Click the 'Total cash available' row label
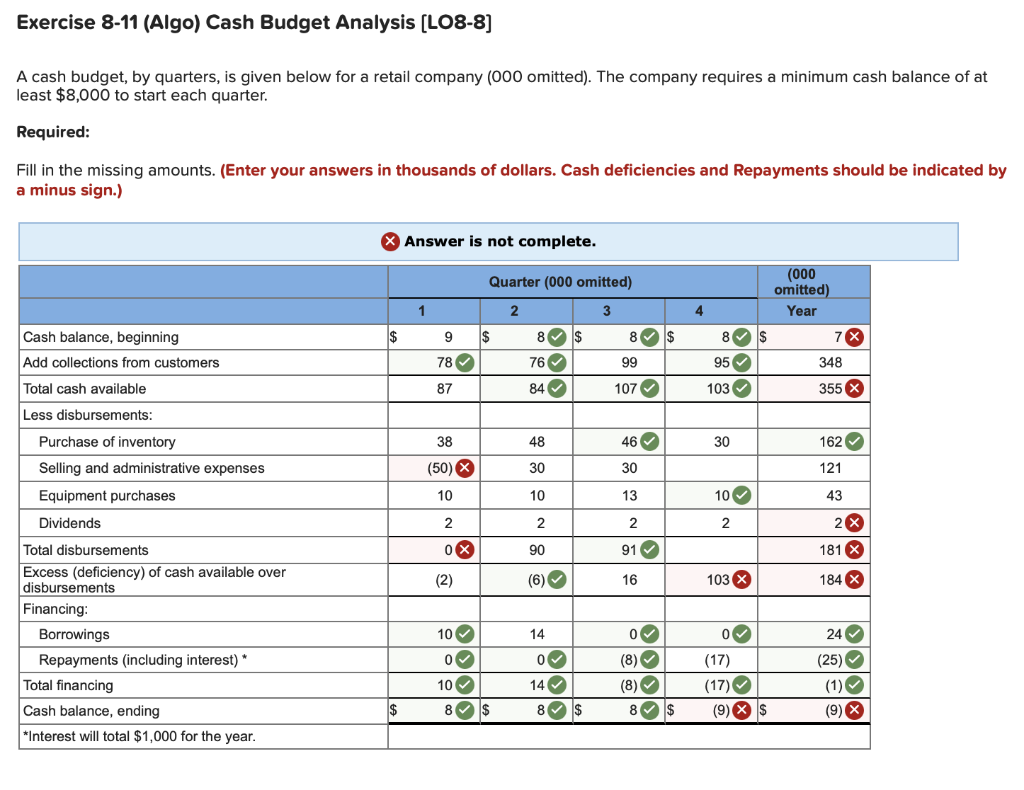Image resolution: width=1024 pixels, height=790 pixels. 85,388
